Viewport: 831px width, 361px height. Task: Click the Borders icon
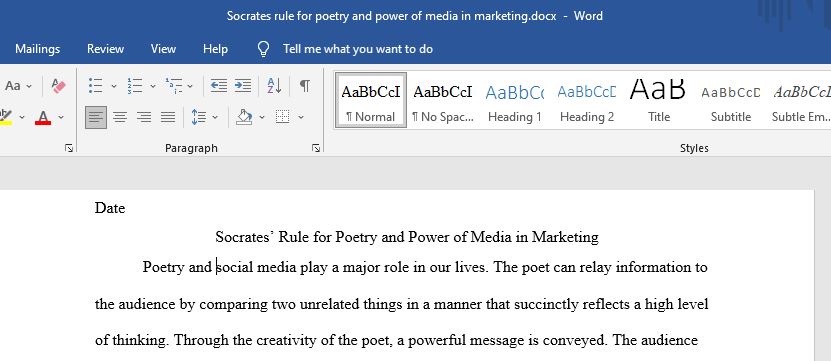pos(282,117)
